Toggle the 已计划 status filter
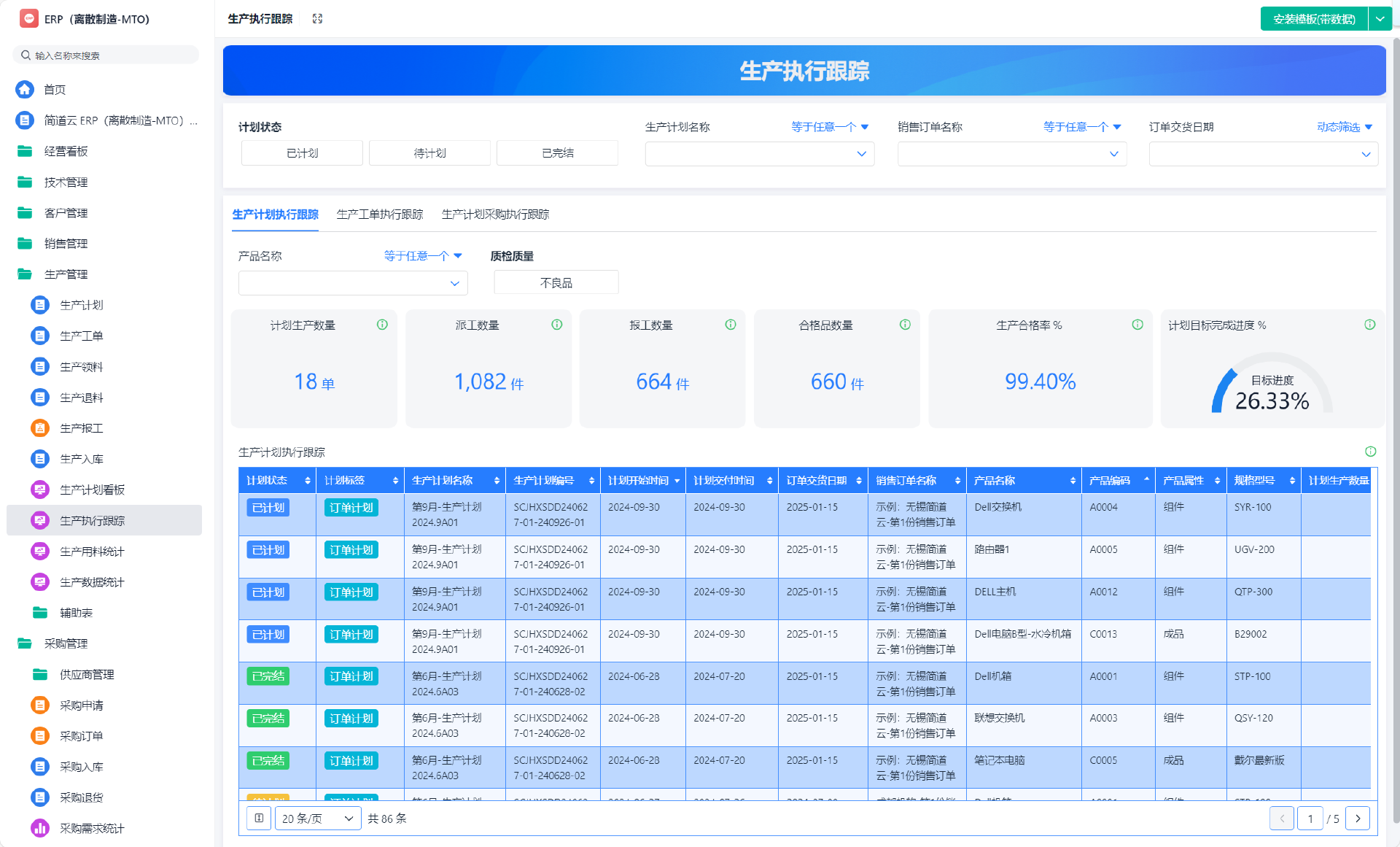The image size is (1400, 847). coord(302,153)
